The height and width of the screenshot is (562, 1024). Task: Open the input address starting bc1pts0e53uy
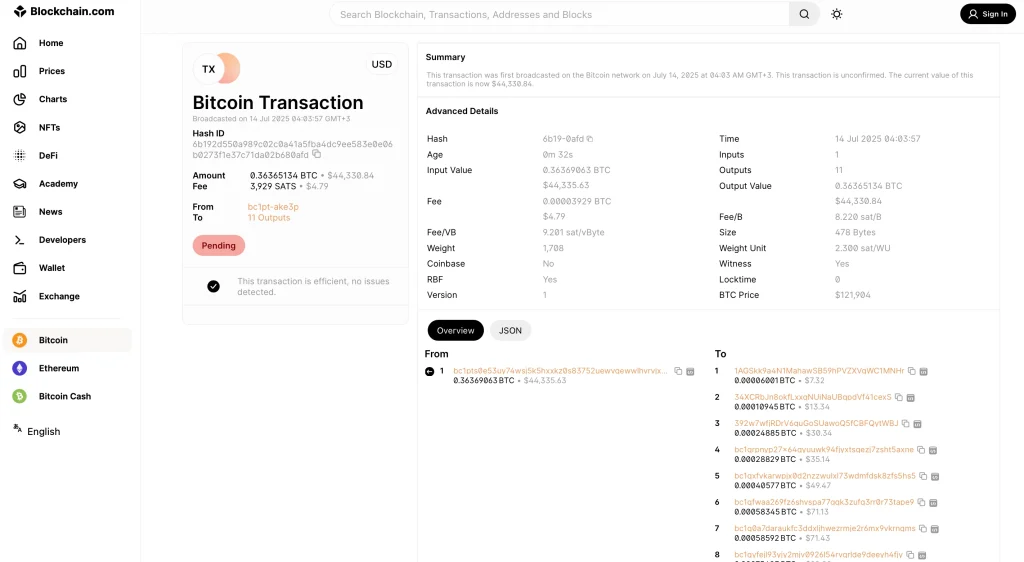(560, 371)
